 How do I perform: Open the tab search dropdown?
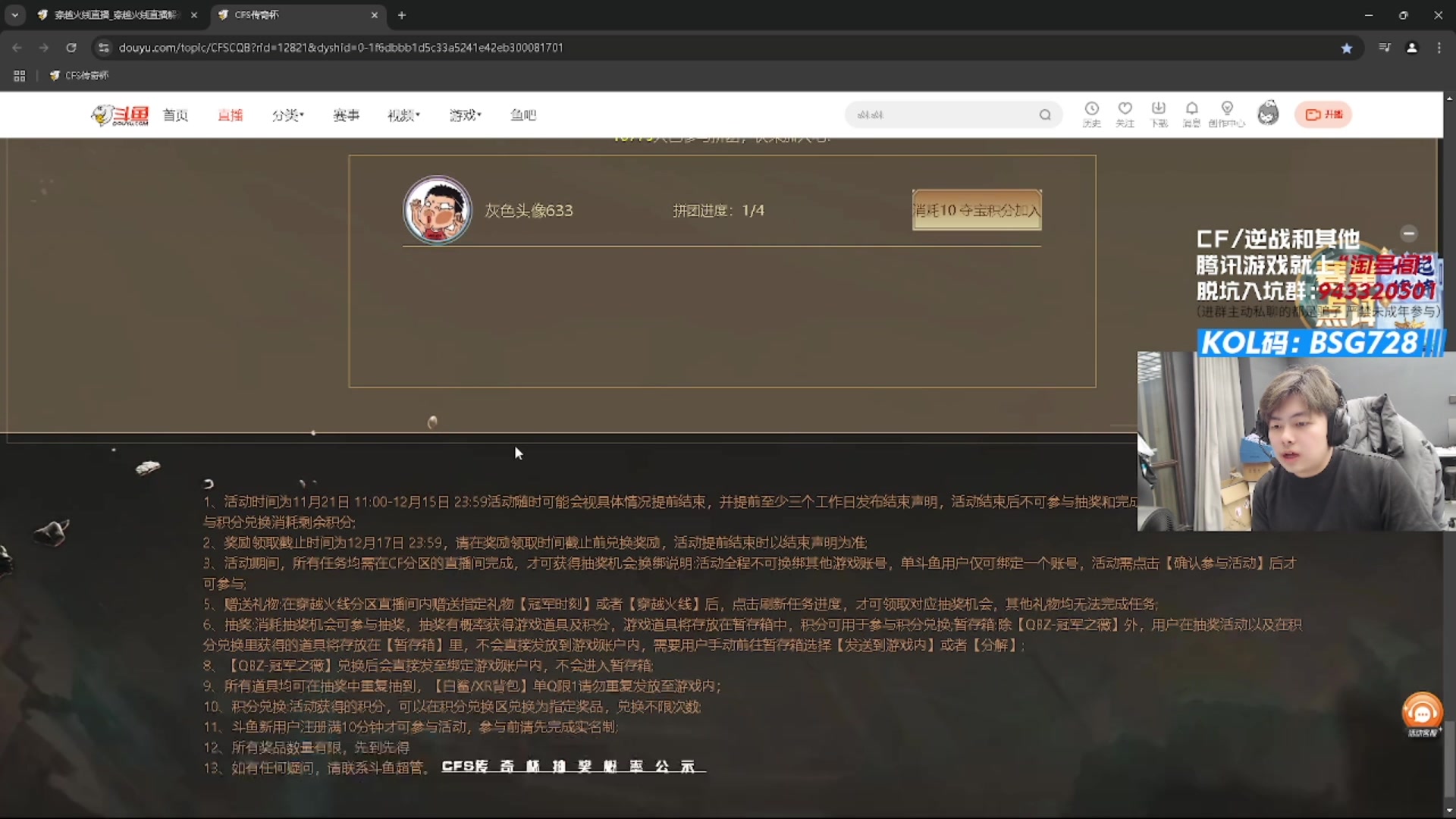click(x=14, y=15)
